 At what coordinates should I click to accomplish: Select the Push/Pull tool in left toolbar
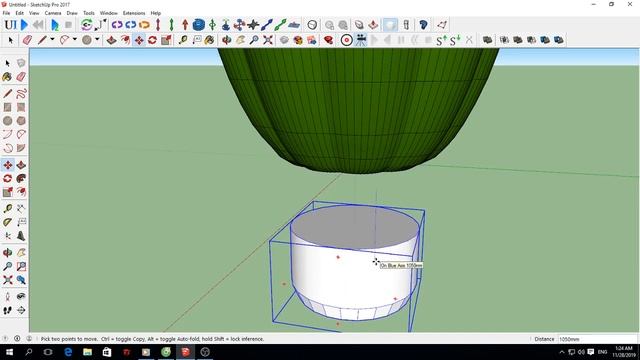pyautogui.click(x=21, y=165)
